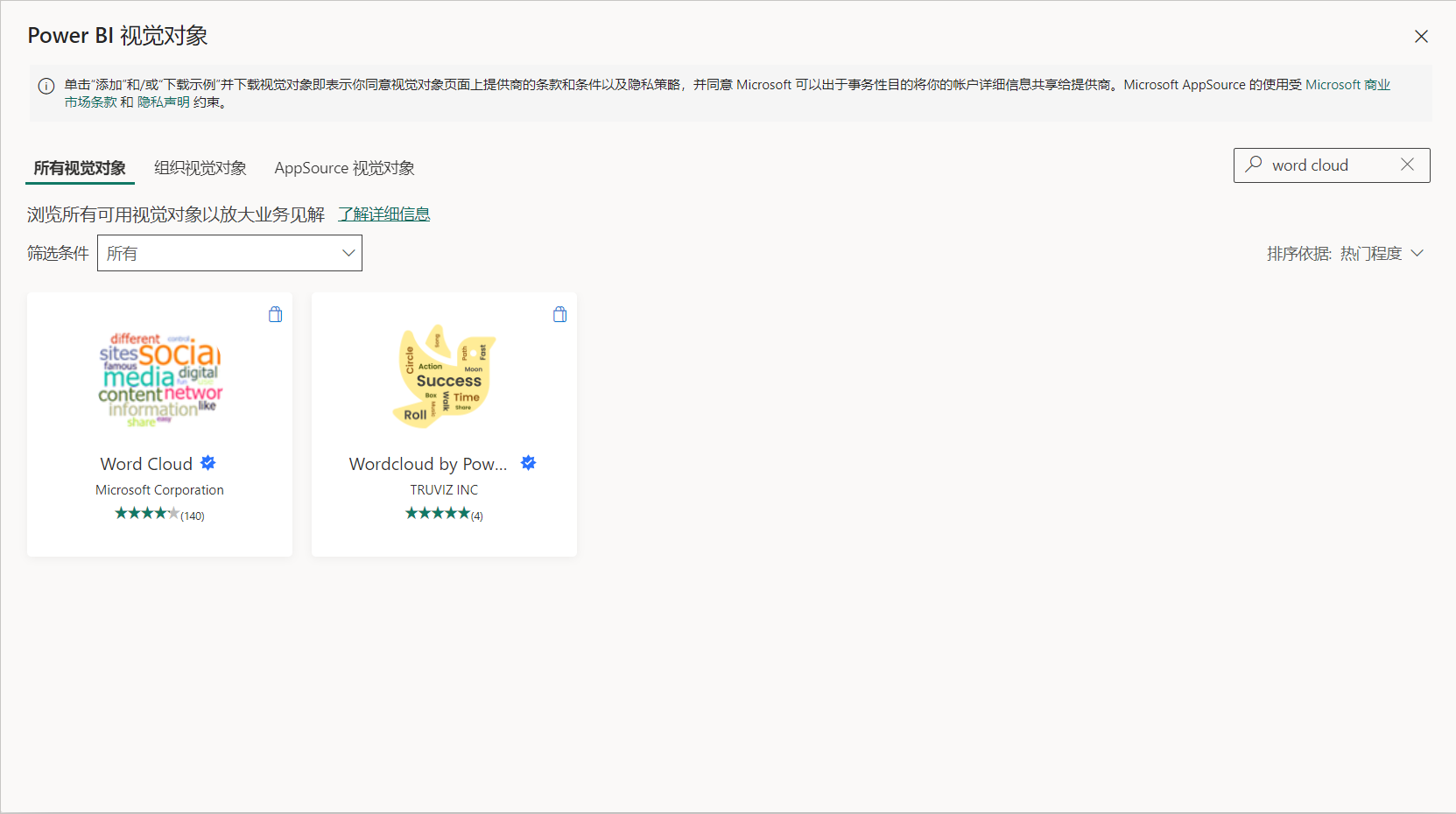The width and height of the screenshot is (1456, 814).
Task: Clear the search box with the X icon
Action: point(1407,165)
